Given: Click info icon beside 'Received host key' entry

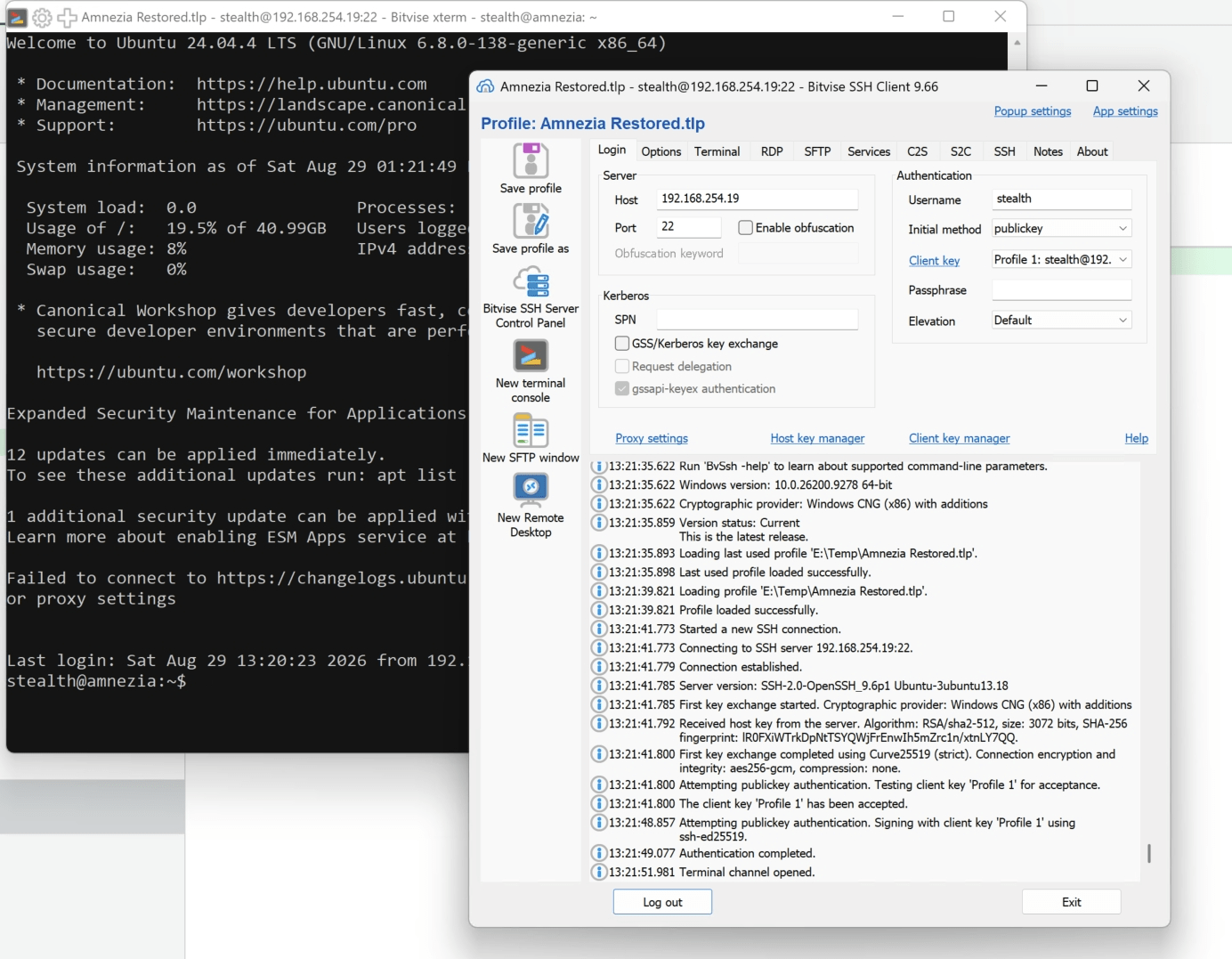Looking at the screenshot, I should [x=599, y=724].
